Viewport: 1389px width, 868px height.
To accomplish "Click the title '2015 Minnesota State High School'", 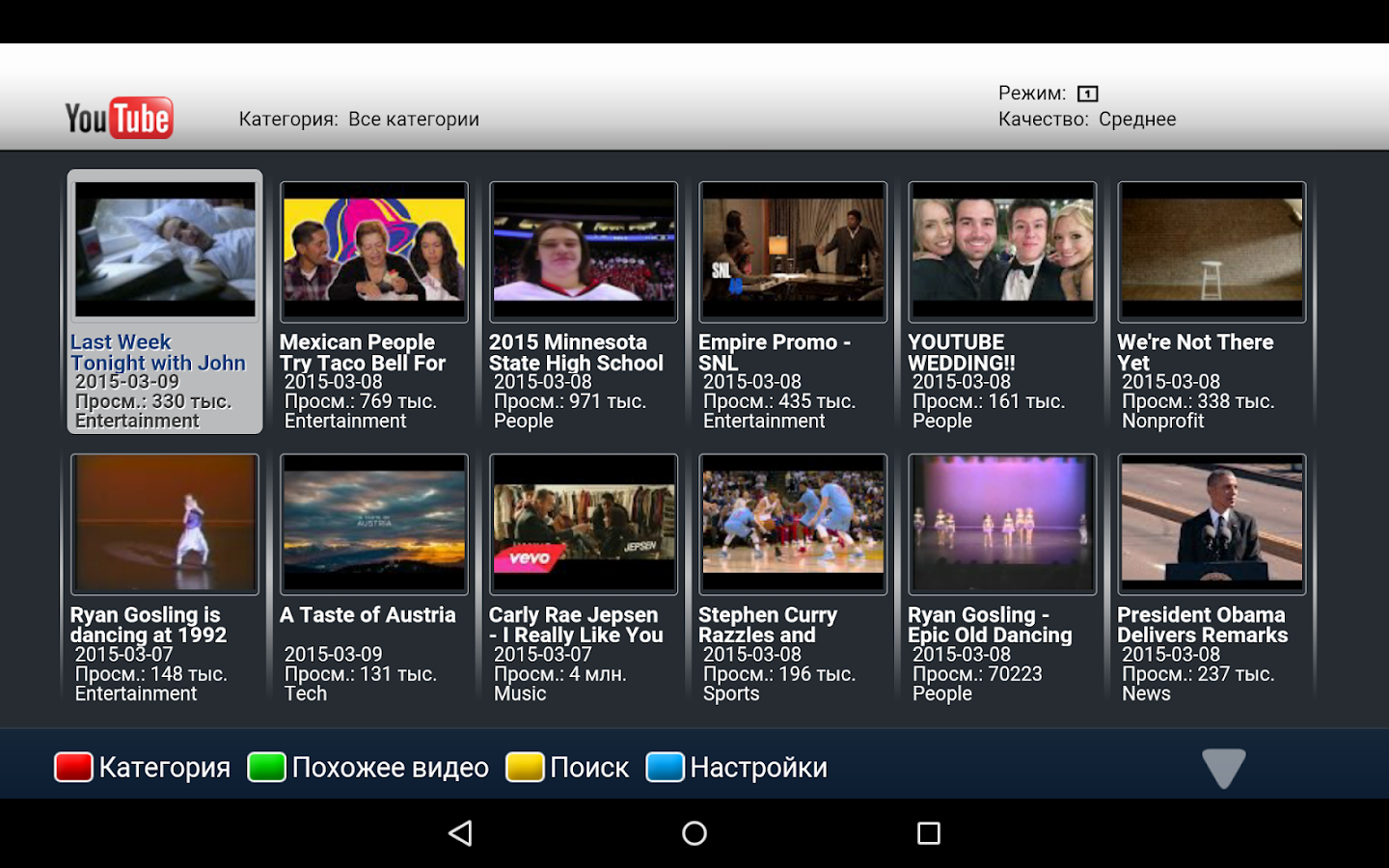I will [576, 352].
